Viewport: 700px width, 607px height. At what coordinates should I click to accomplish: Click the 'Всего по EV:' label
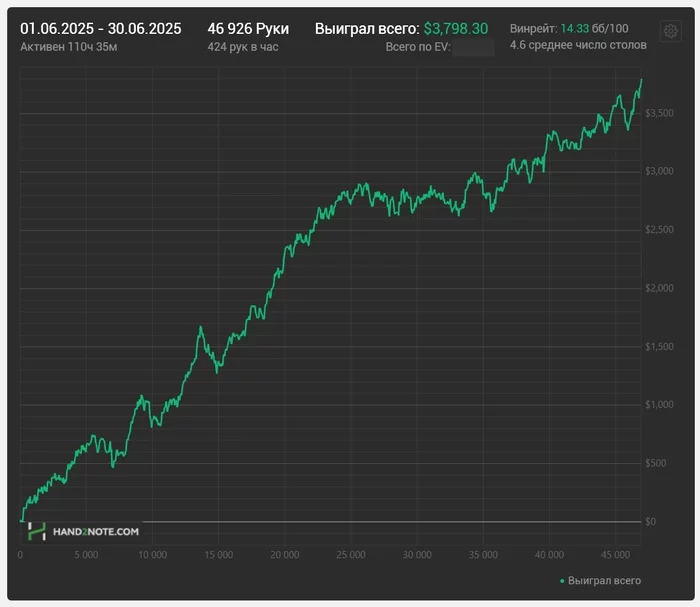418,47
